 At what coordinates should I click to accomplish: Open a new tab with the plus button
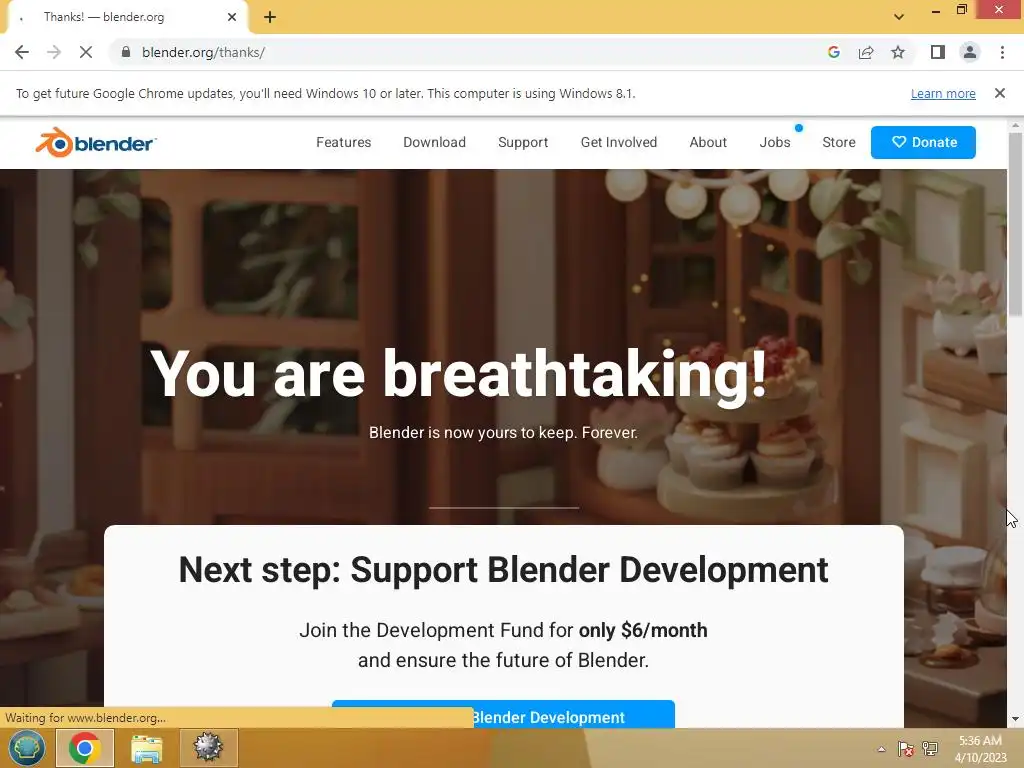[270, 17]
